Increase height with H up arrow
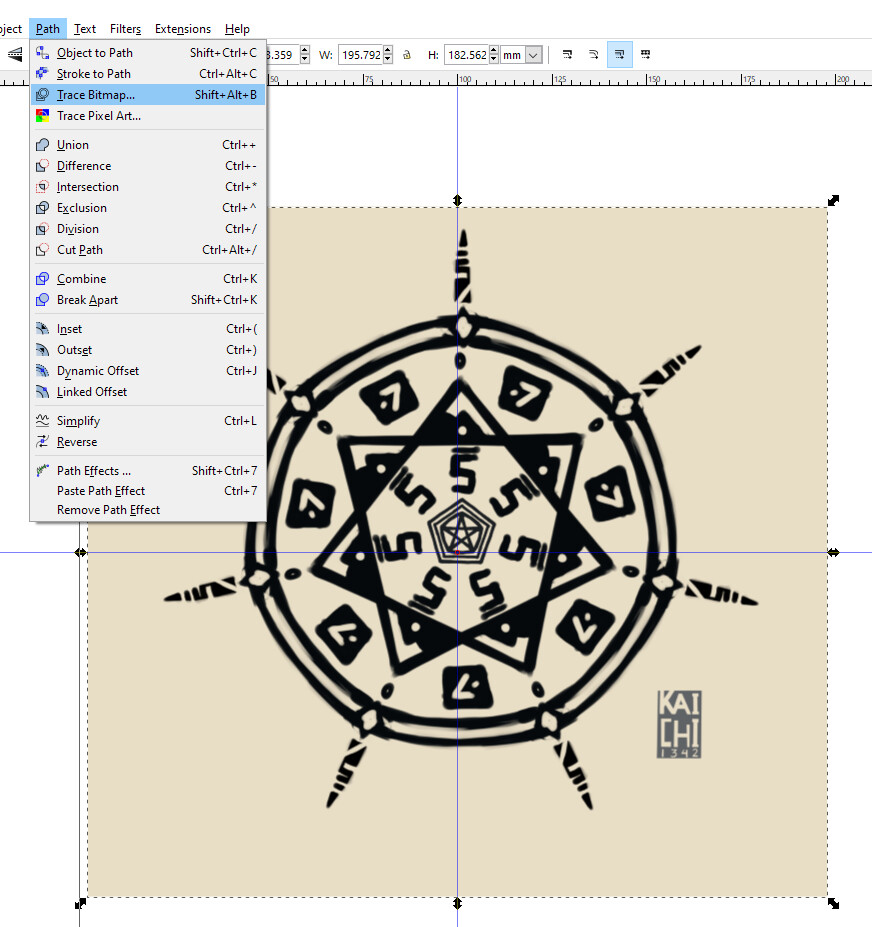The image size is (872, 927). [494, 50]
